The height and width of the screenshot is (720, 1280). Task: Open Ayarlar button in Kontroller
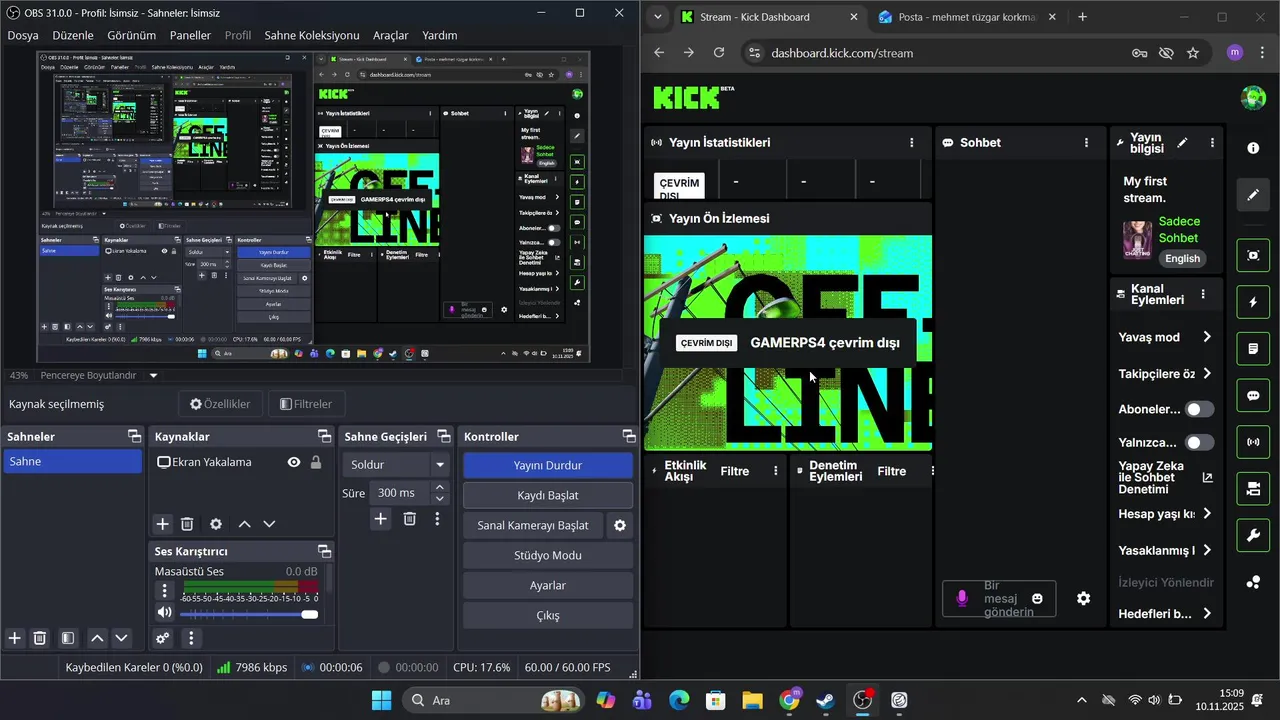pos(548,585)
